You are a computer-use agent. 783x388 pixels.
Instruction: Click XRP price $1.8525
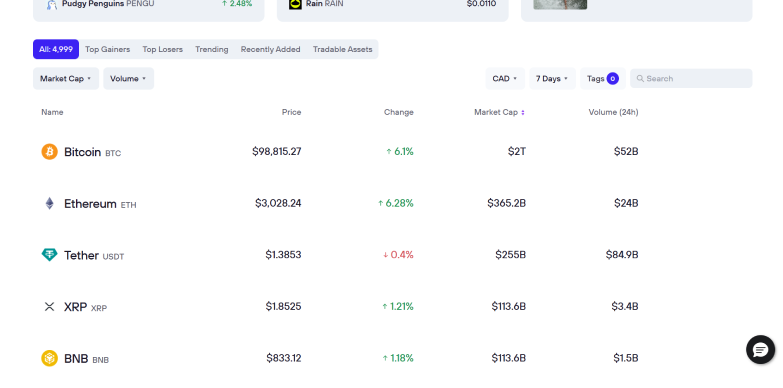point(283,307)
